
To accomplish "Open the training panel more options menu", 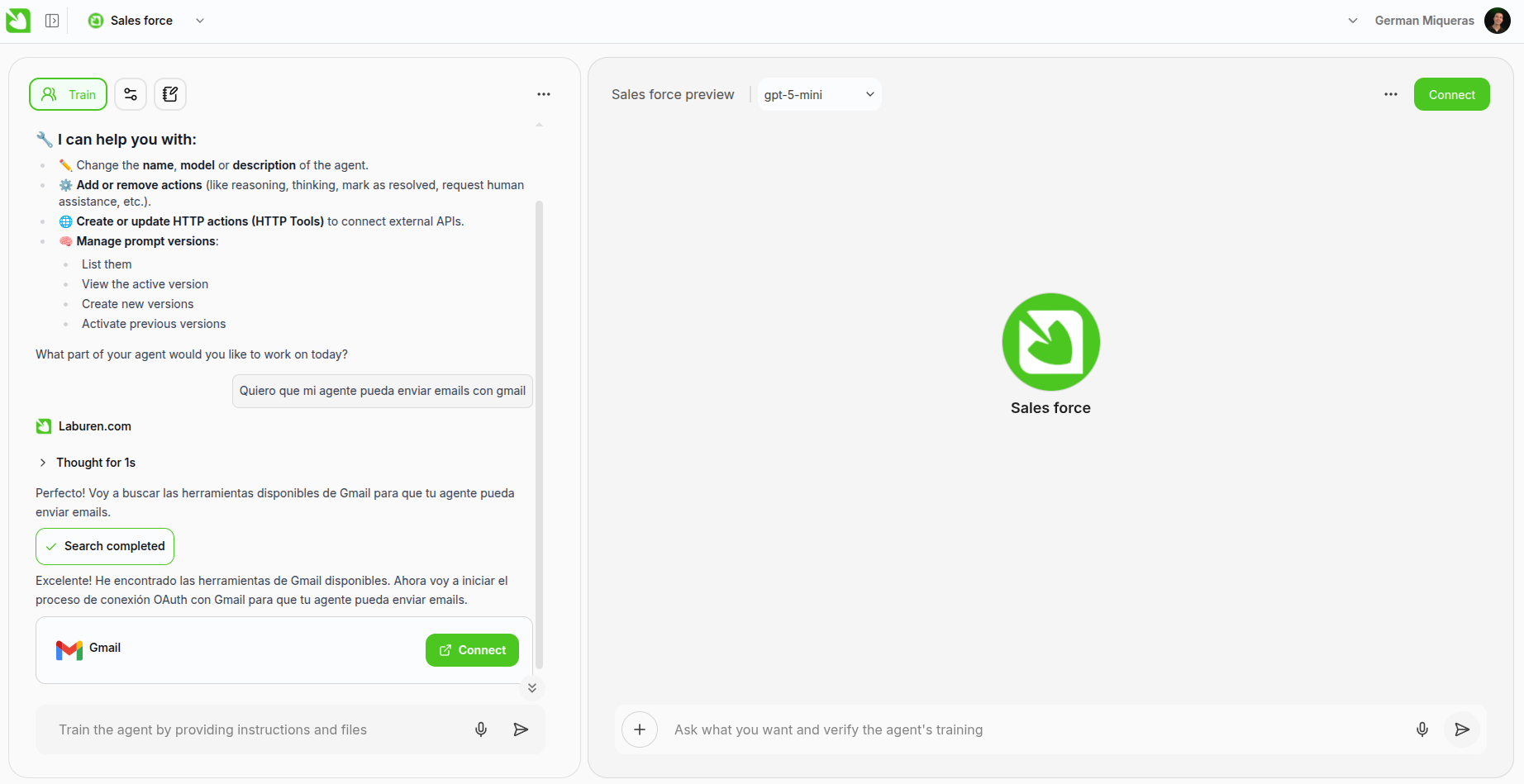I will click(544, 94).
